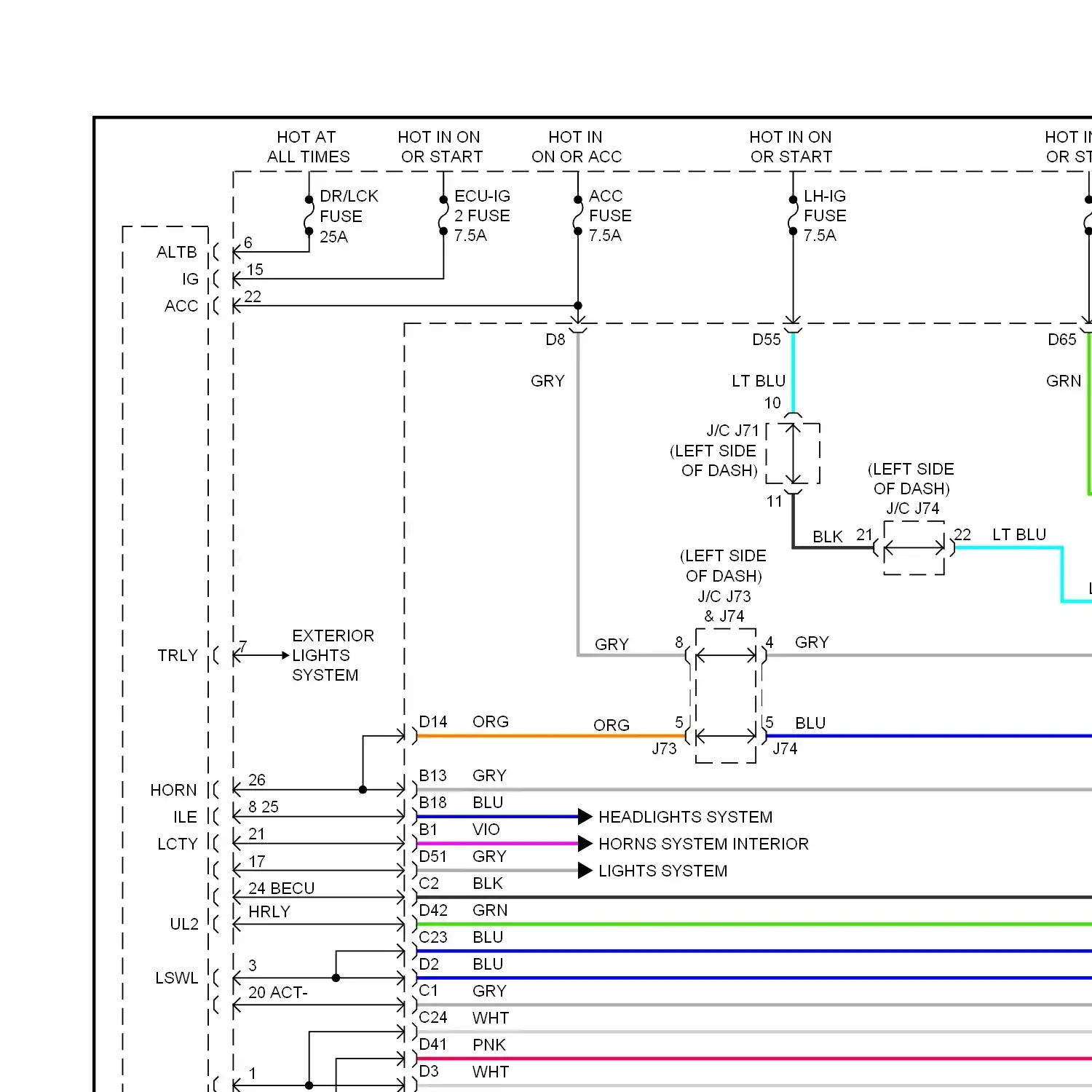Image resolution: width=1092 pixels, height=1092 pixels.
Task: Click the 'HRLY' pin text
Action: (x=269, y=912)
